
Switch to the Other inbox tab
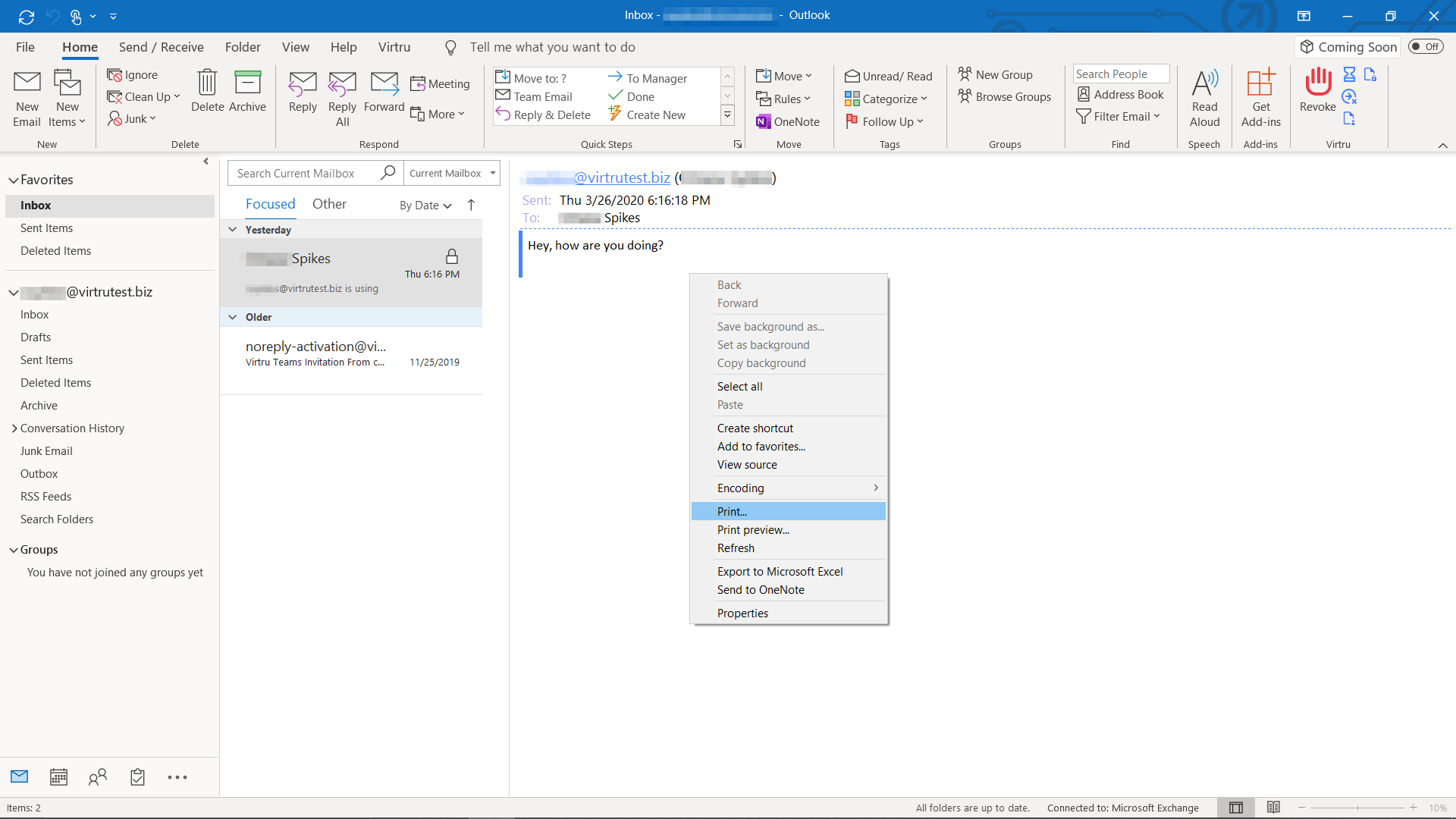pyautogui.click(x=329, y=204)
